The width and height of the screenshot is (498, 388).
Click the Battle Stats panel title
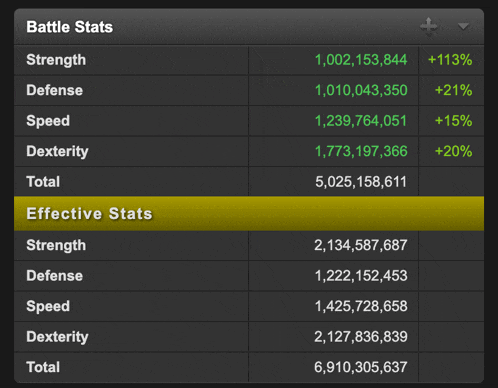[70, 27]
